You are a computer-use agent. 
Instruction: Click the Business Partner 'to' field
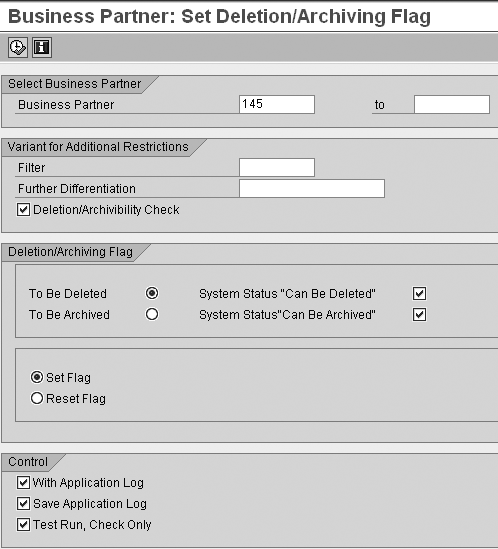point(452,104)
